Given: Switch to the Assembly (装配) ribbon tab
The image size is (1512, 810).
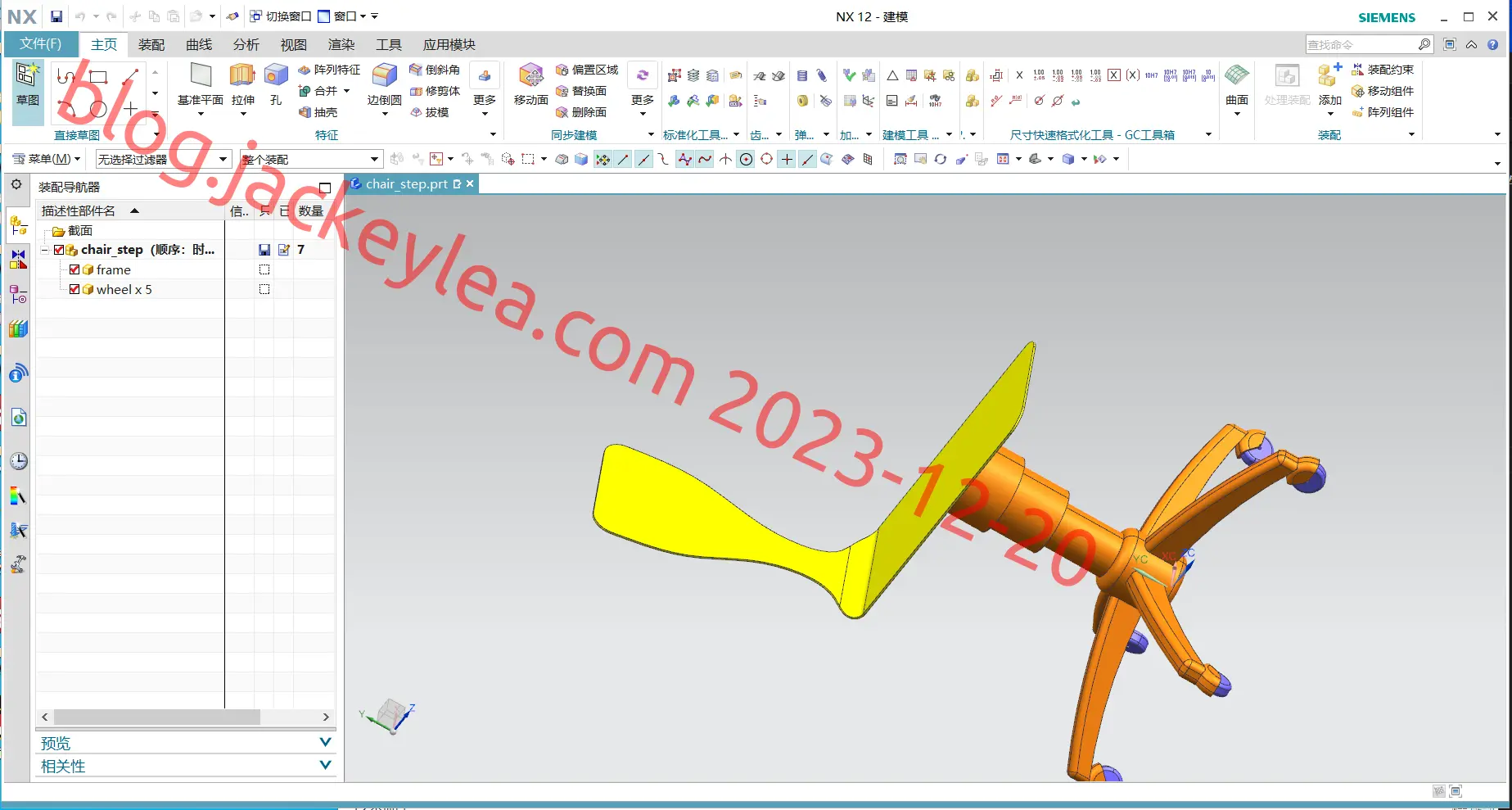Looking at the screenshot, I should click(x=151, y=44).
